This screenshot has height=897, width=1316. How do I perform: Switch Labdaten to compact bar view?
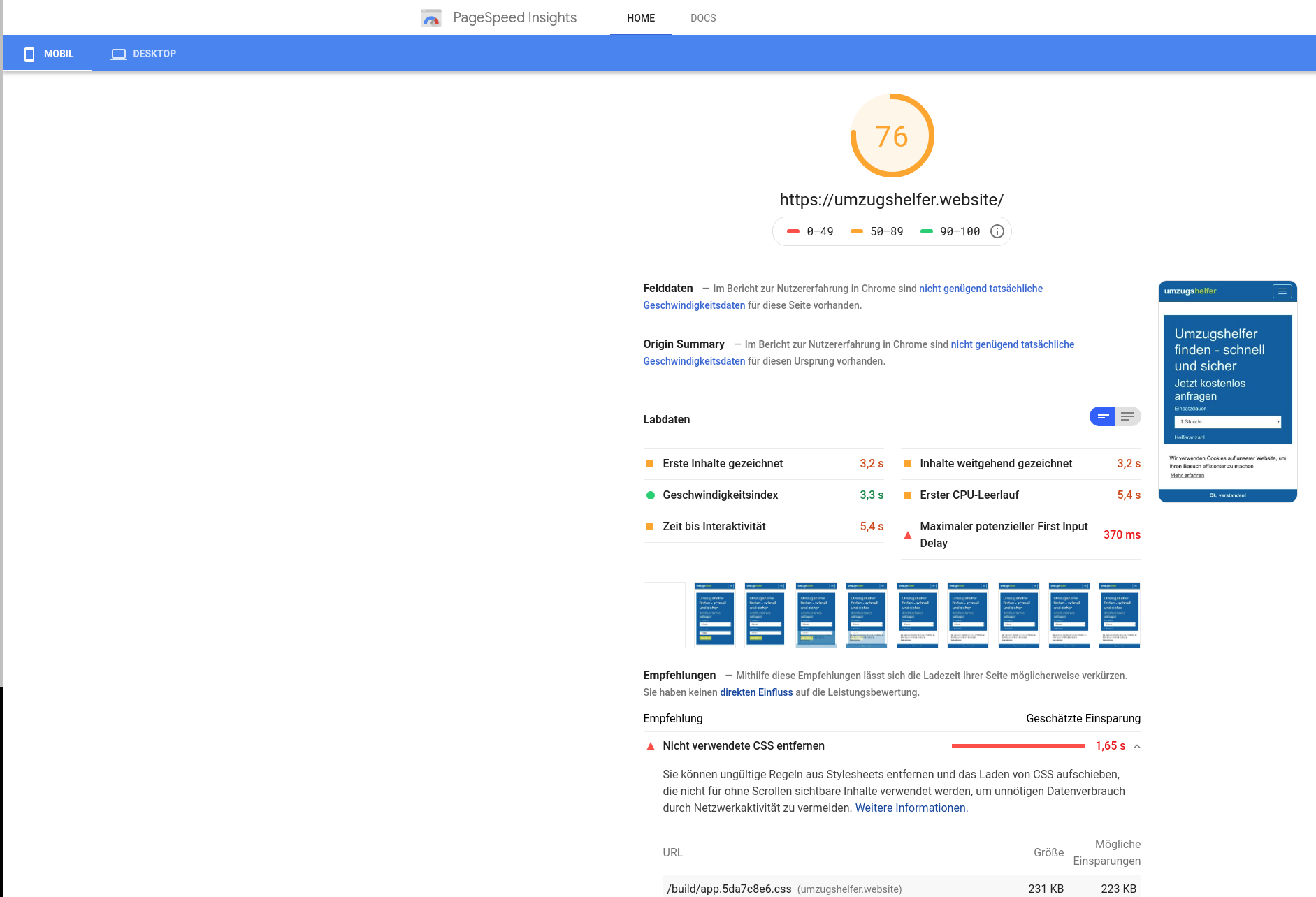click(1103, 416)
